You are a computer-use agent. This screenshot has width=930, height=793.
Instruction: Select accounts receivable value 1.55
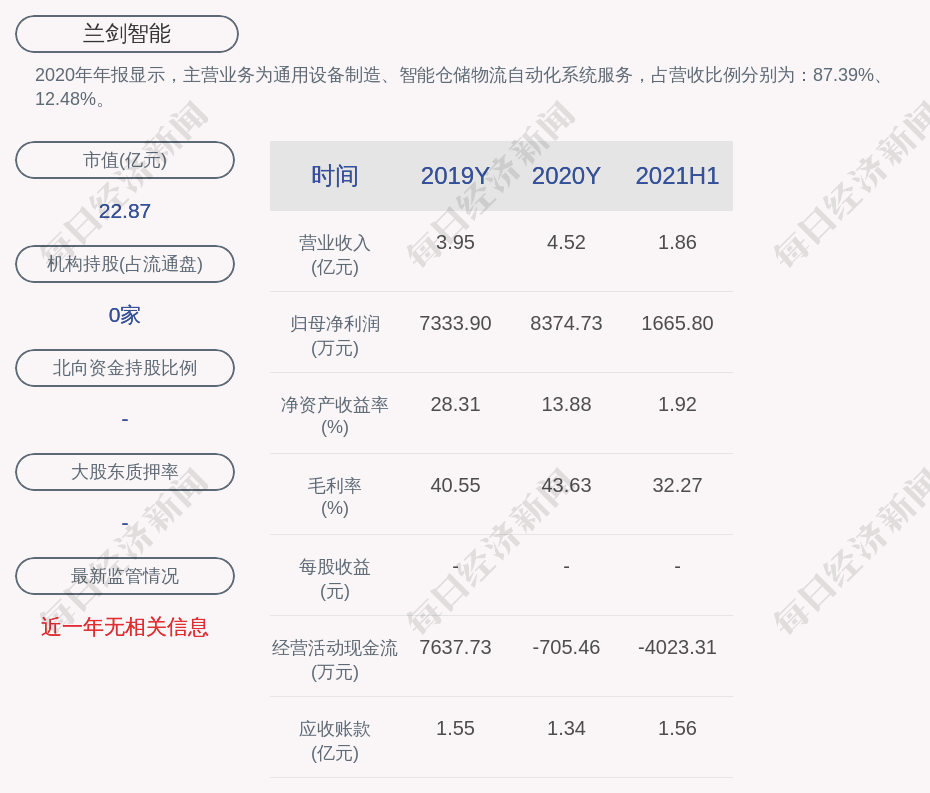click(455, 728)
